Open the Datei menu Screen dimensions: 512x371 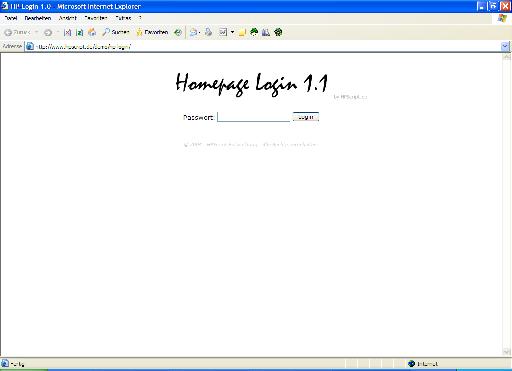(11, 18)
